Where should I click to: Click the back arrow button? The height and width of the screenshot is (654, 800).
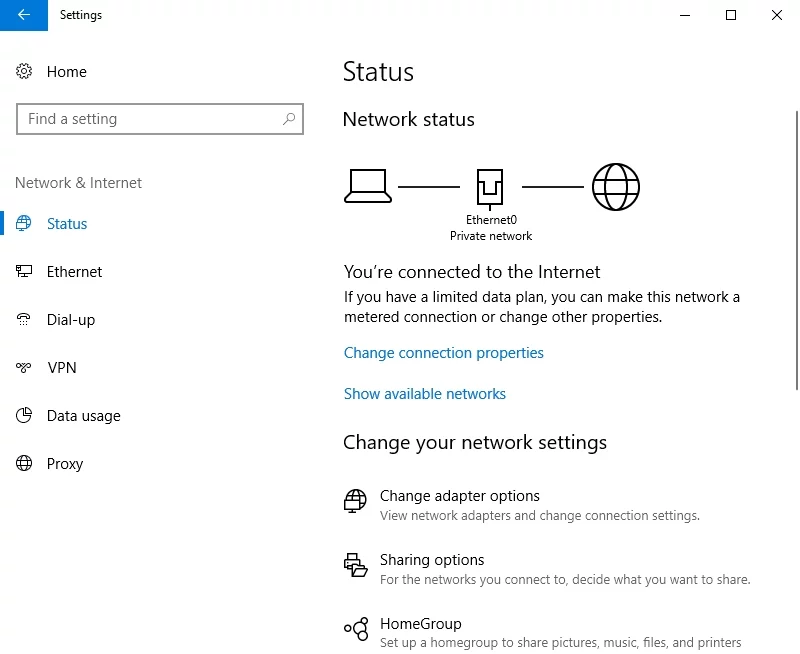(x=24, y=15)
